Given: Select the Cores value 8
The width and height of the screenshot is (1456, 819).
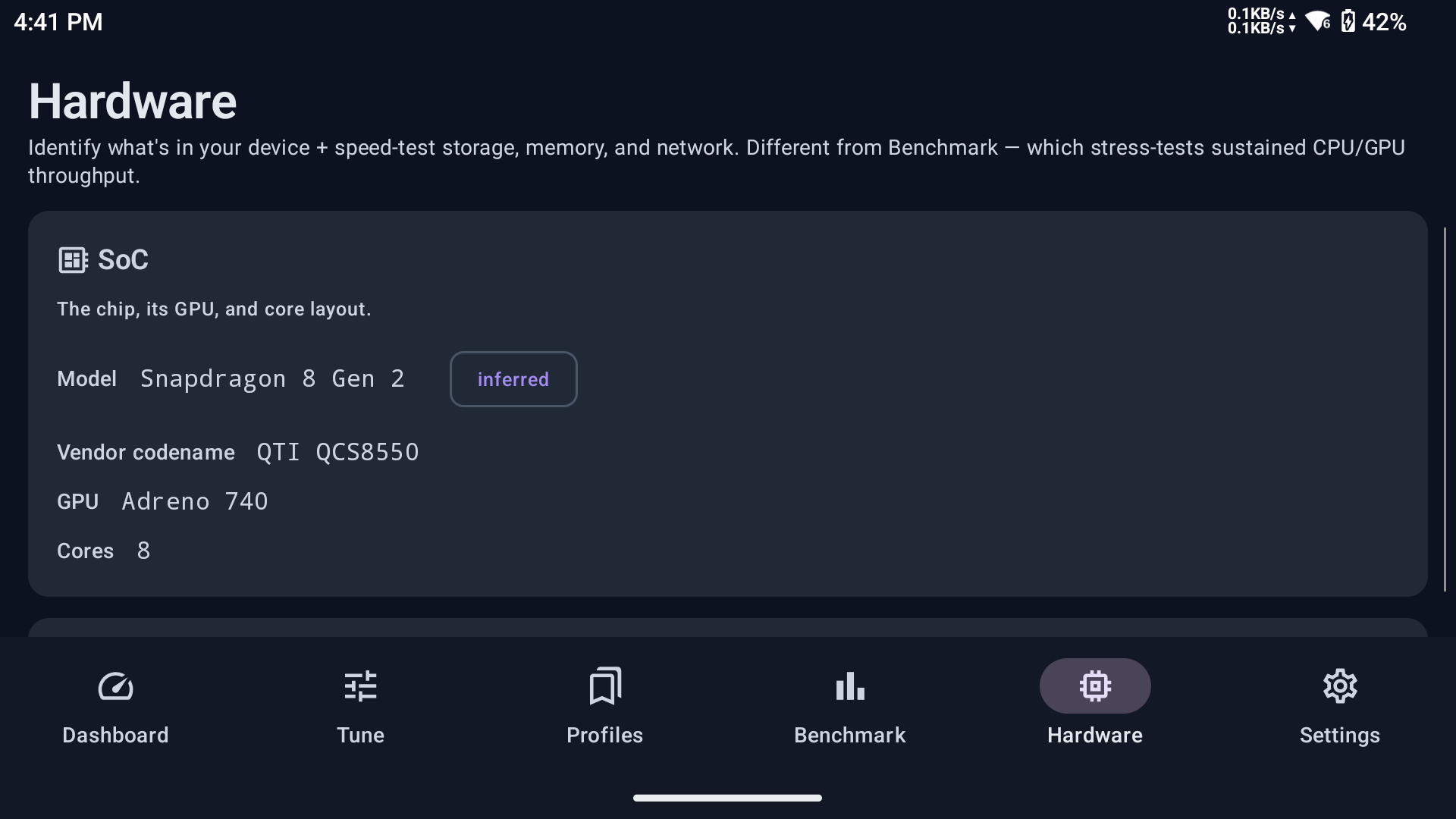Looking at the screenshot, I should pos(143,551).
